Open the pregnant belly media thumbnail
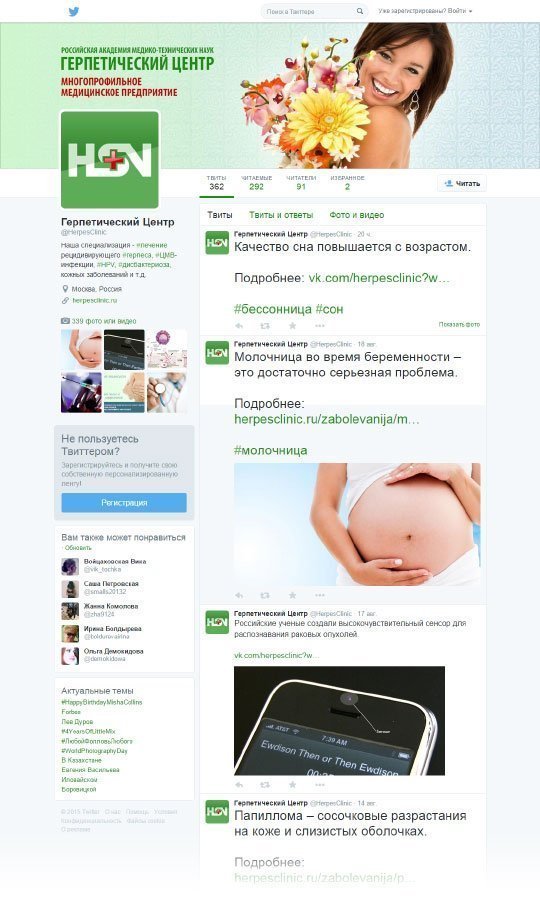The image size is (540, 900). pos(81,349)
